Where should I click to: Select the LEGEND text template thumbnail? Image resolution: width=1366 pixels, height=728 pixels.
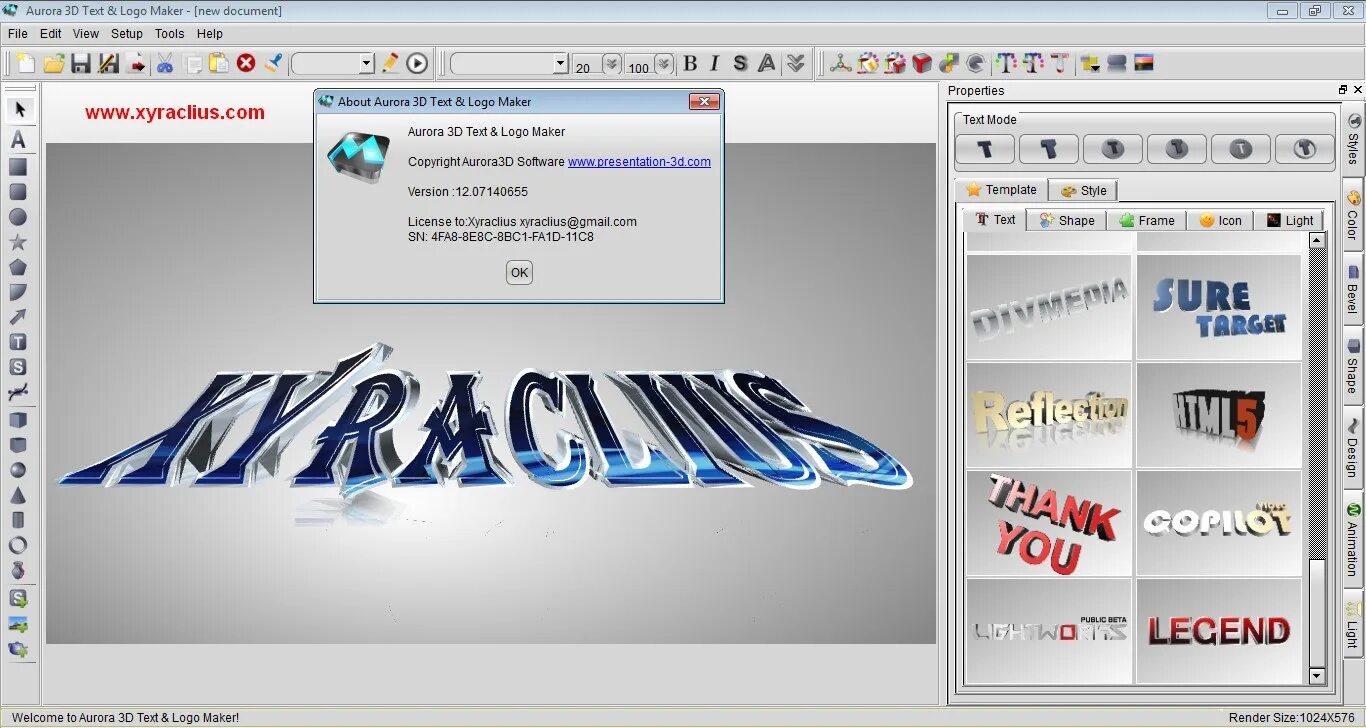pos(1219,631)
